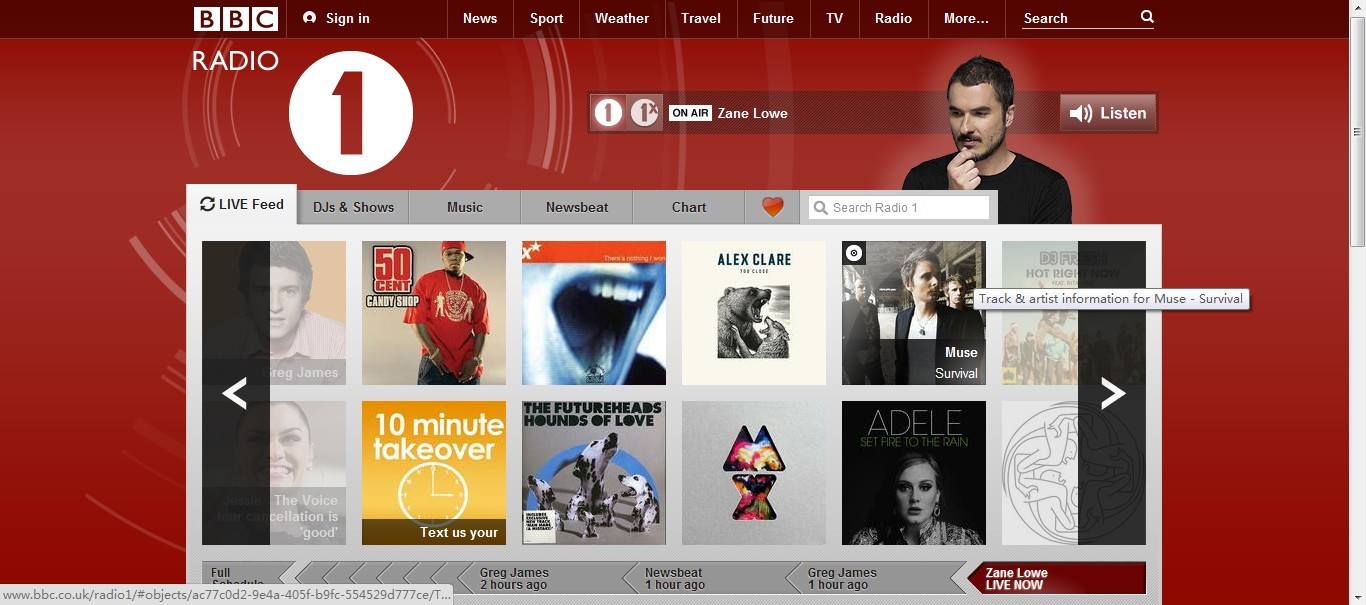This screenshot has width=1366, height=605.
Task: Open the Coldplay Mylo Xyloto cover tile
Action: pyautogui.click(x=754, y=473)
